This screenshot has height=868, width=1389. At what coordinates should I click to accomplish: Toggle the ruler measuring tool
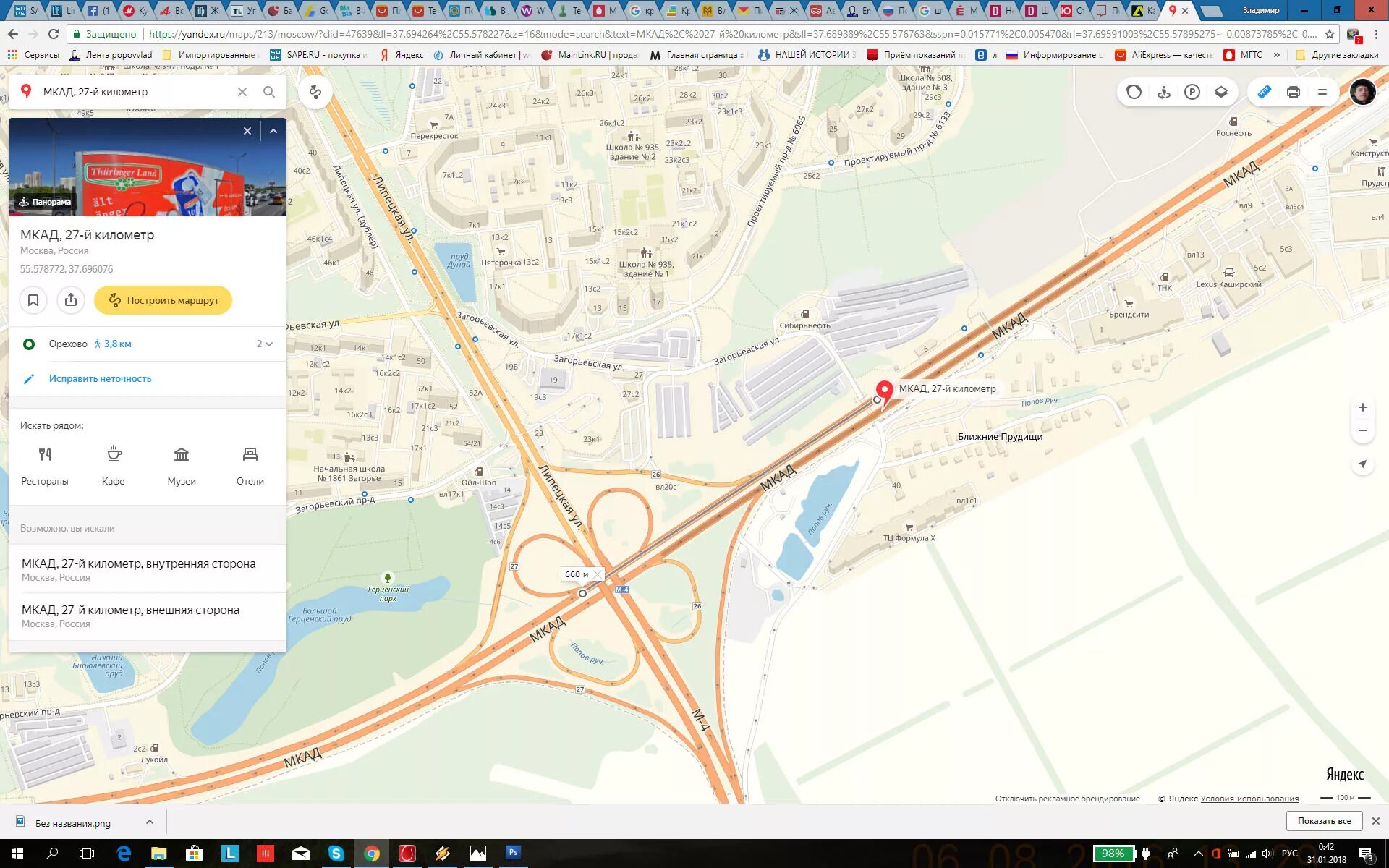1264,92
